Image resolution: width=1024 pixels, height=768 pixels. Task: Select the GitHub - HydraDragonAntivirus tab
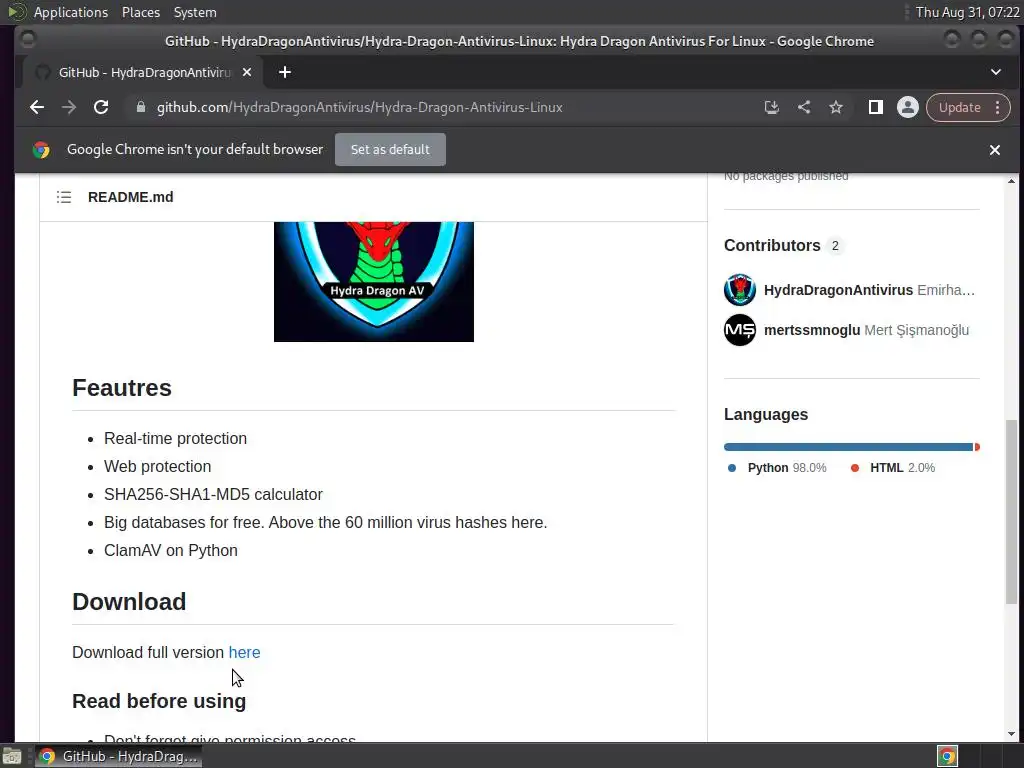tap(144, 72)
